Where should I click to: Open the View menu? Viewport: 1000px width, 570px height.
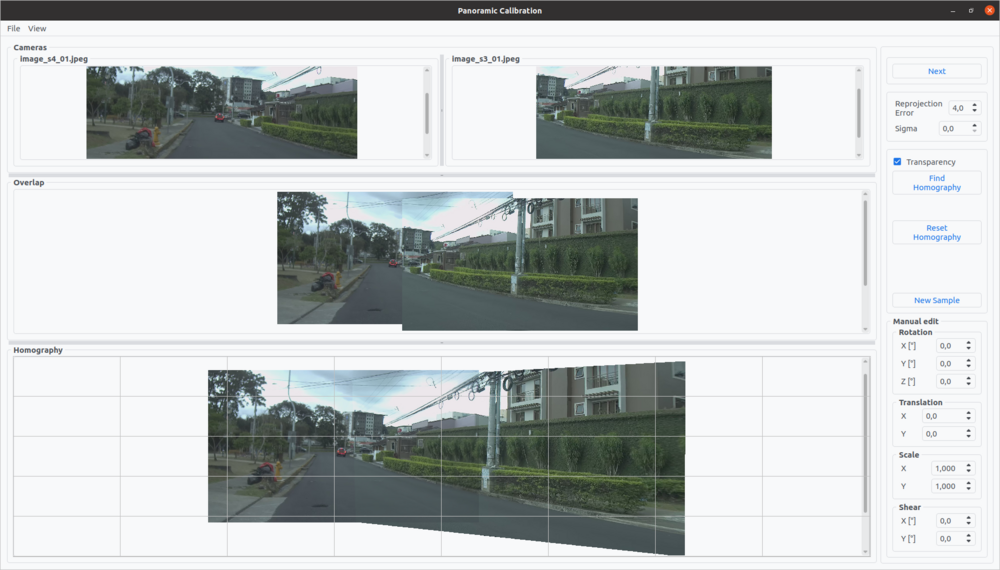37,29
